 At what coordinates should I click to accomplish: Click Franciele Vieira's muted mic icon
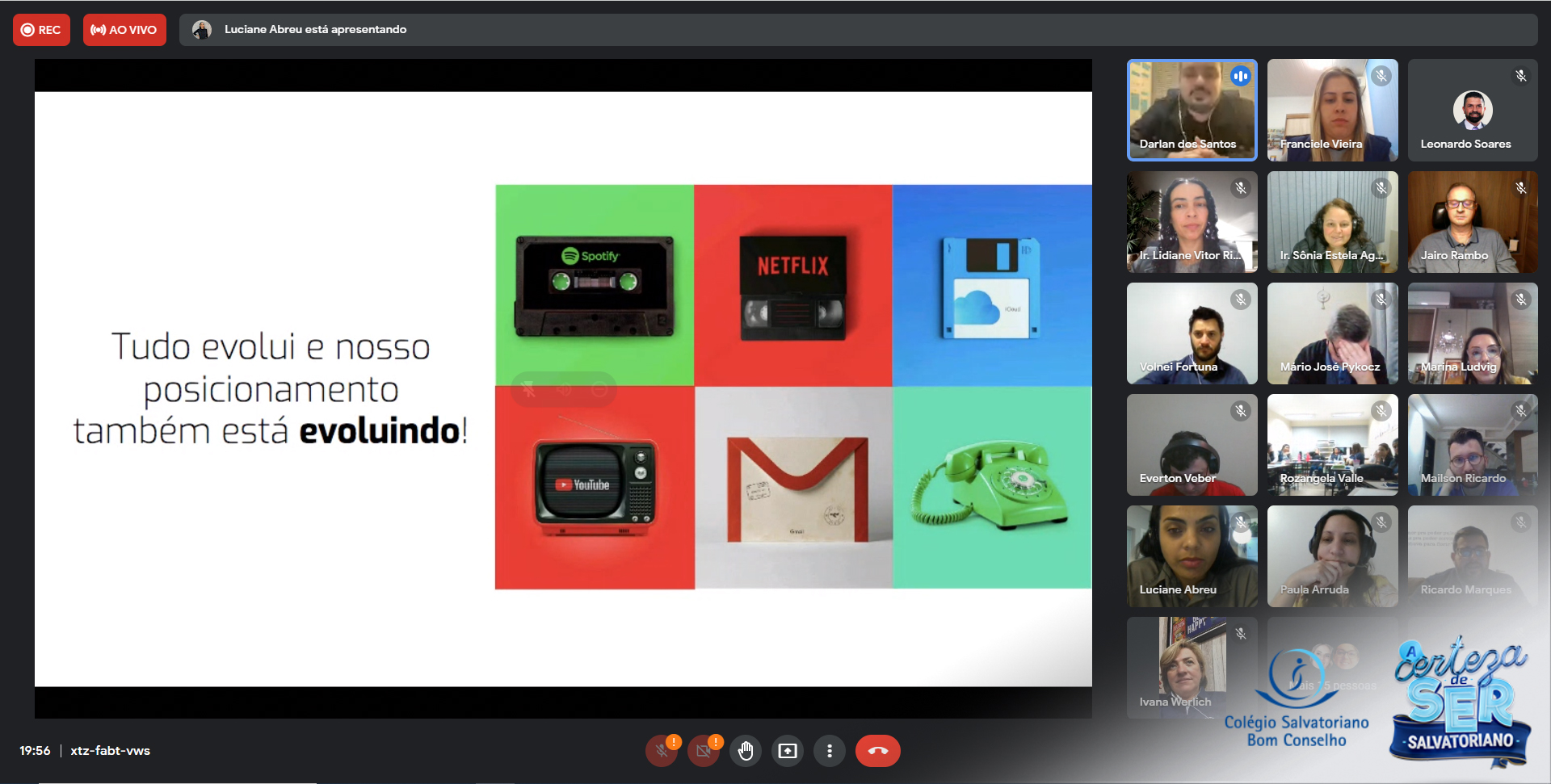coord(1381,76)
